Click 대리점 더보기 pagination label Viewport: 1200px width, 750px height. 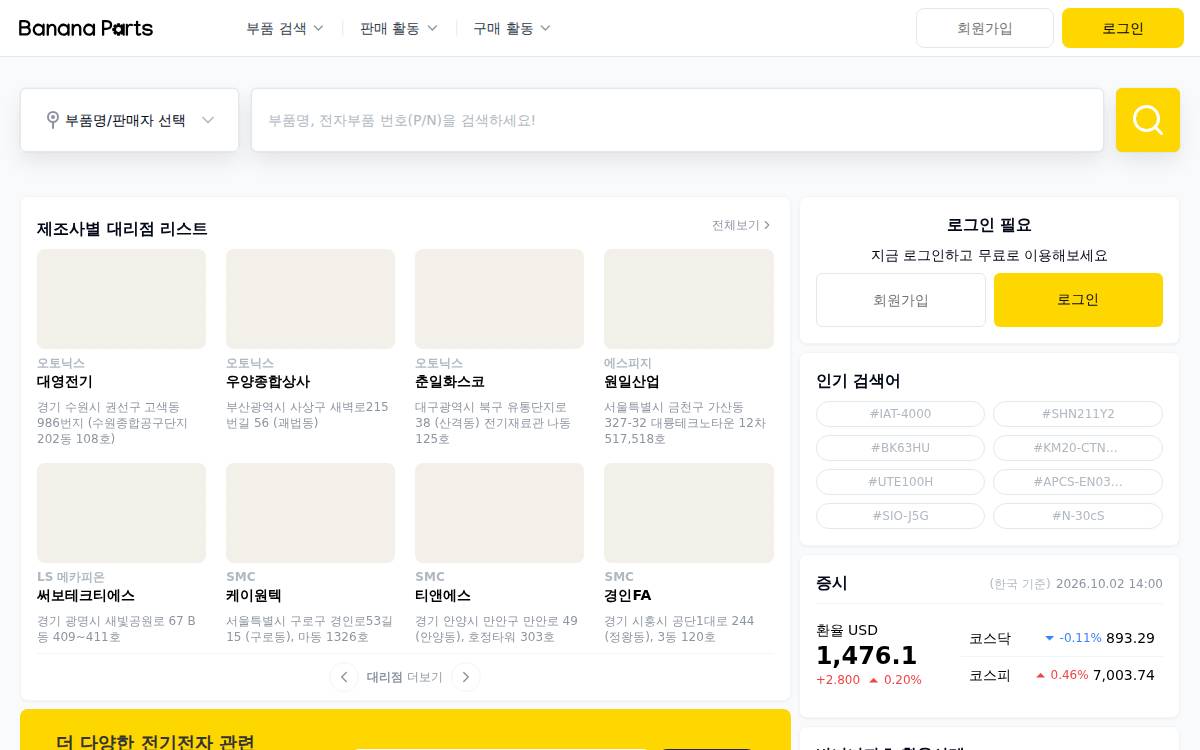(405, 677)
